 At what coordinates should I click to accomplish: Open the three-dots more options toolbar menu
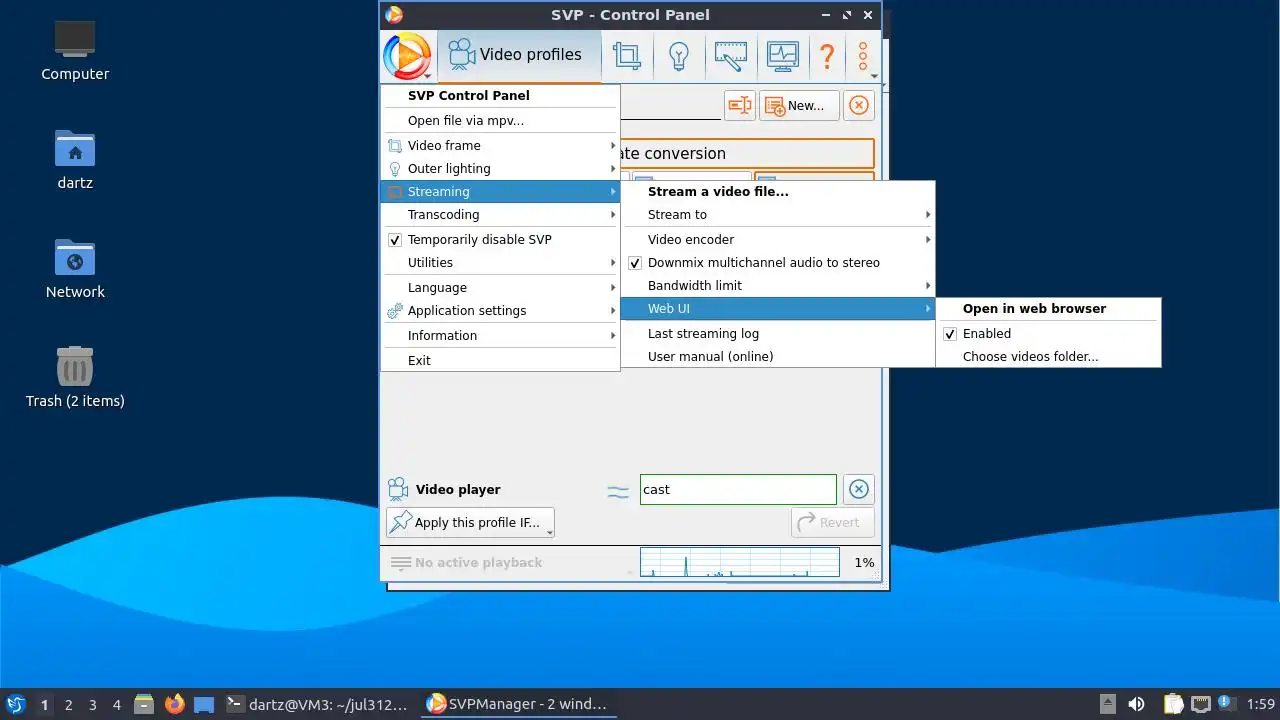(x=863, y=57)
